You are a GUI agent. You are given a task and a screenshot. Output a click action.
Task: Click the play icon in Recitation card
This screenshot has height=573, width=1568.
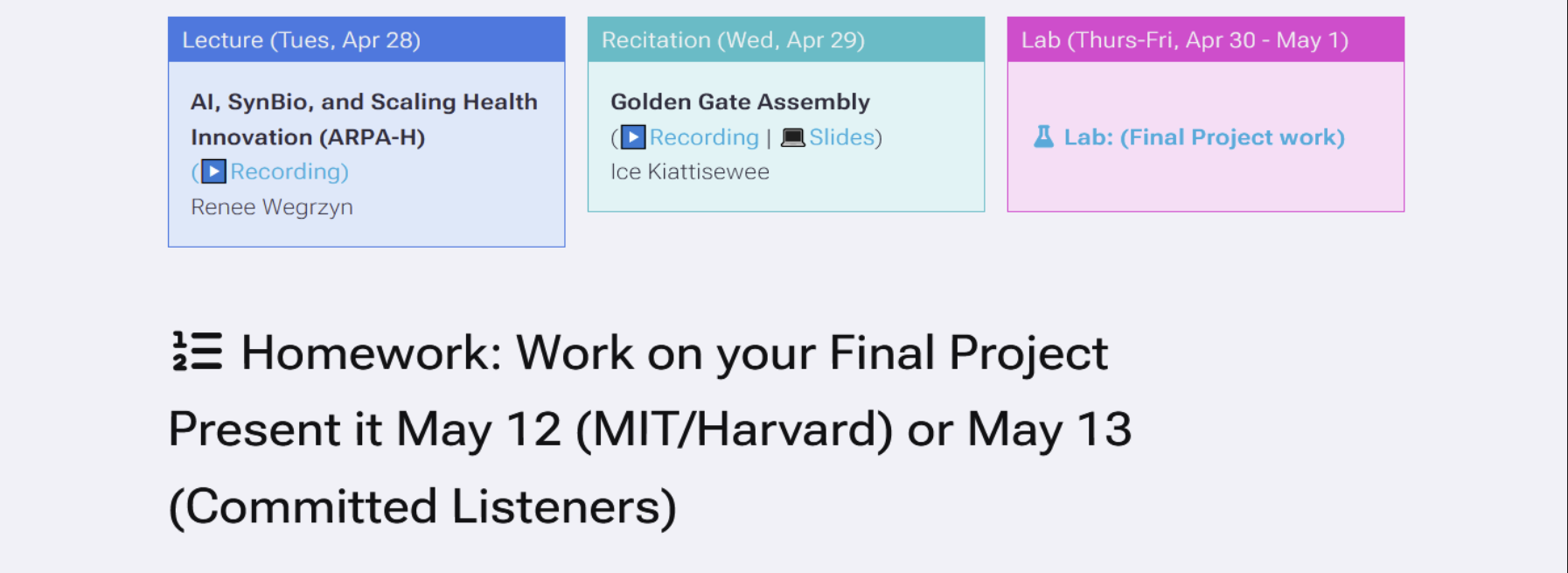point(633,137)
